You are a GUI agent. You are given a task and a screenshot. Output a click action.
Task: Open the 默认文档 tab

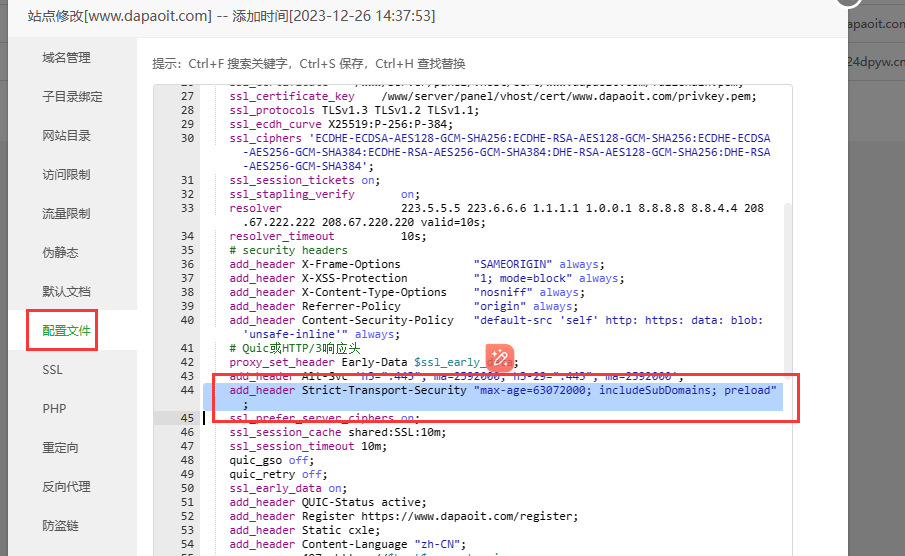66,292
